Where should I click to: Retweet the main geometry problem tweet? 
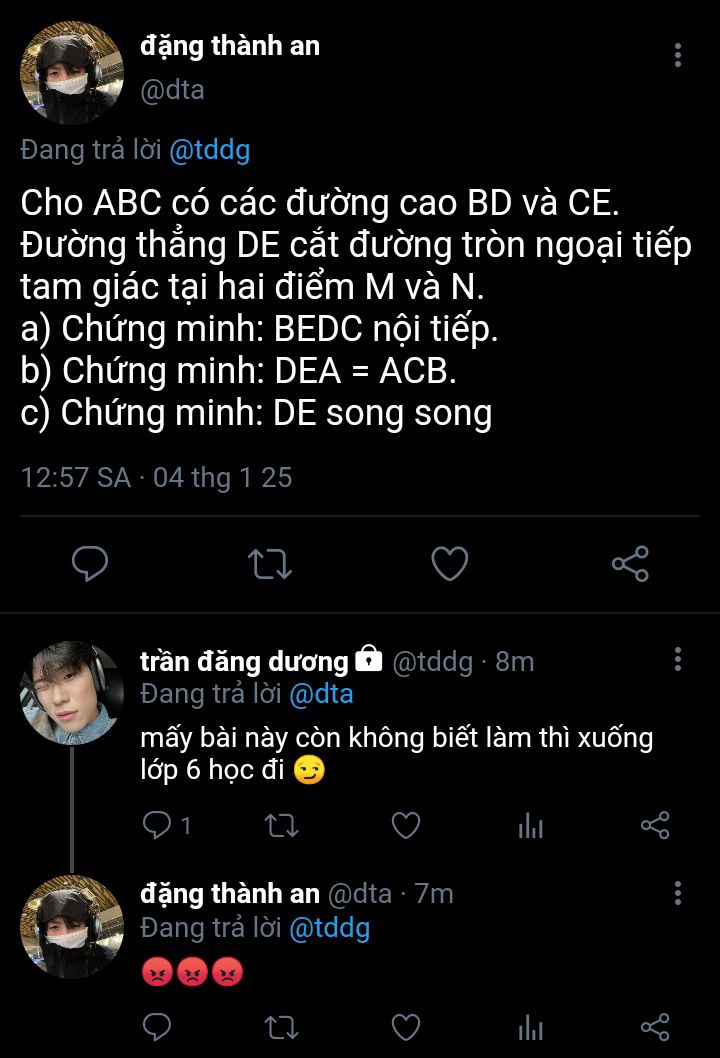point(270,564)
